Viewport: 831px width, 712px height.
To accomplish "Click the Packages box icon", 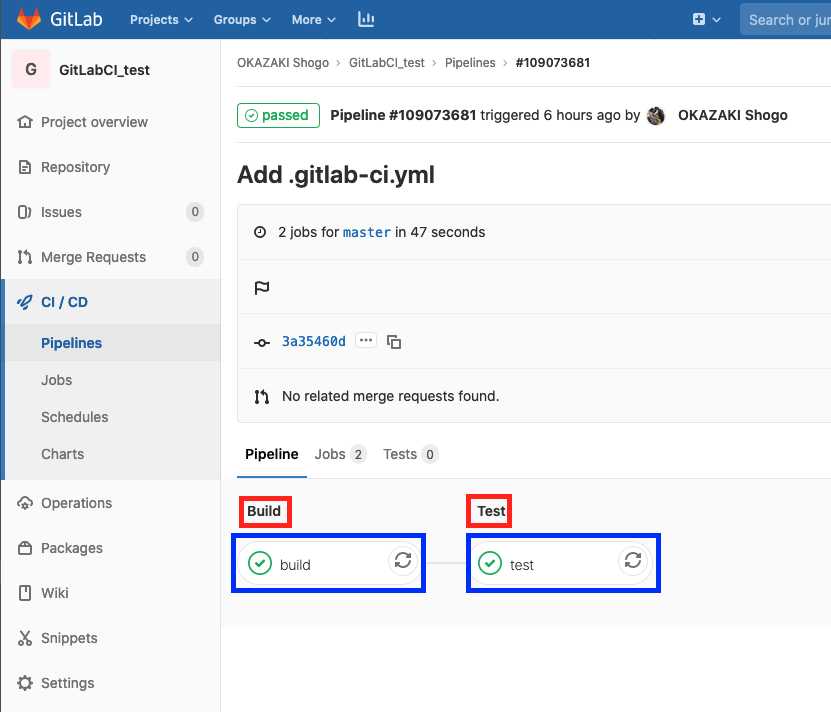I will point(25,548).
